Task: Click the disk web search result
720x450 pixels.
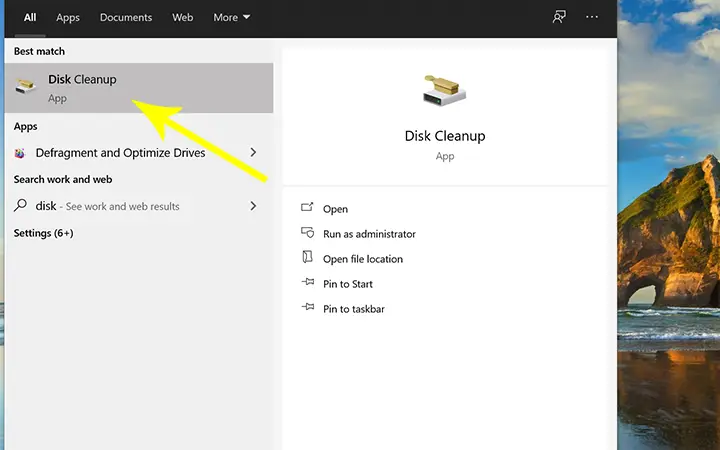Action: coord(107,206)
